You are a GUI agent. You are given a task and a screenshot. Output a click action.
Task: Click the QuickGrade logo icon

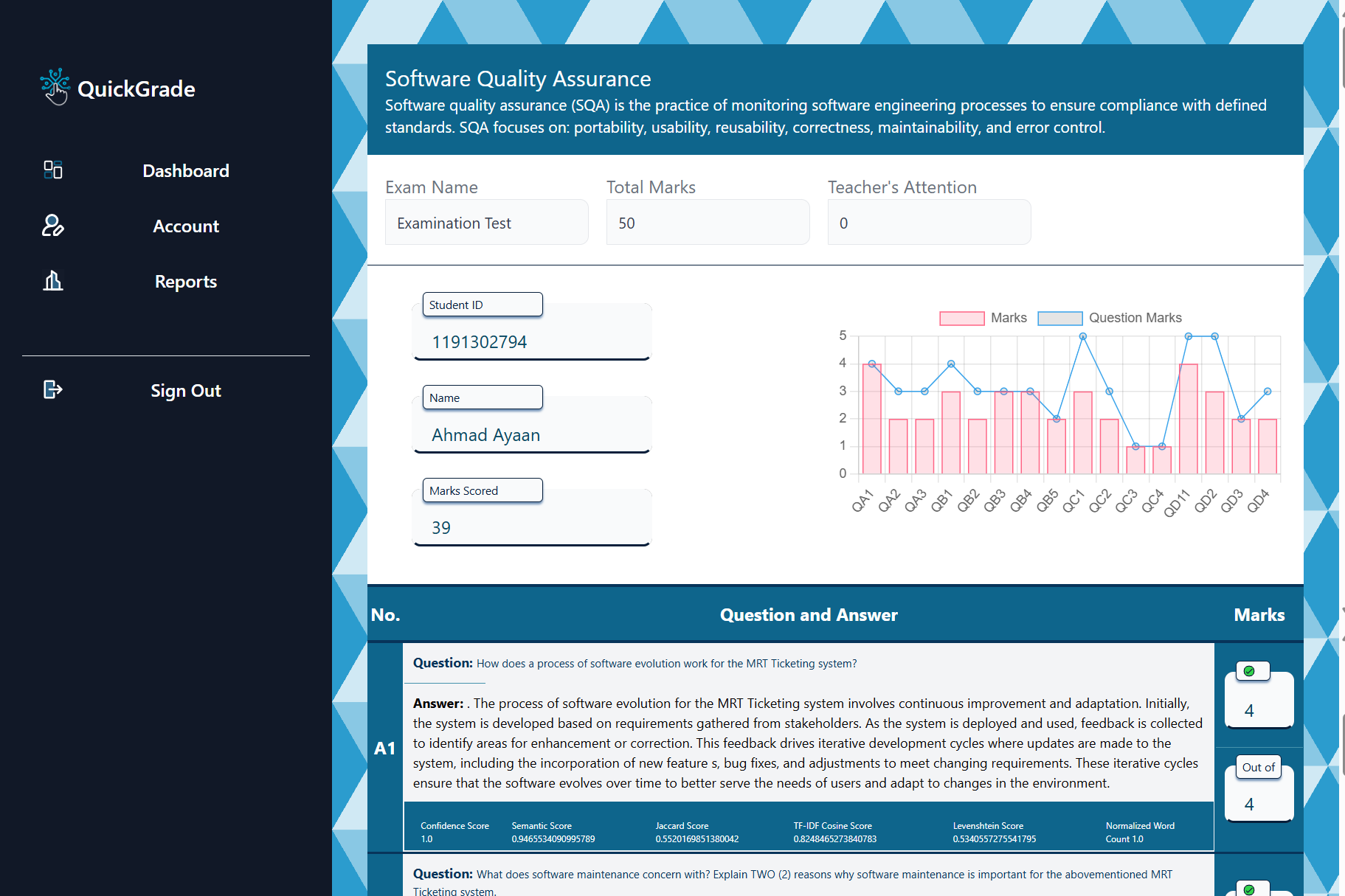(x=55, y=87)
